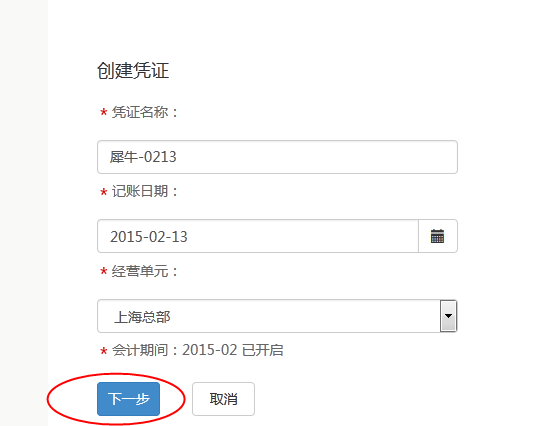Click the 取消 button

pos(223,399)
